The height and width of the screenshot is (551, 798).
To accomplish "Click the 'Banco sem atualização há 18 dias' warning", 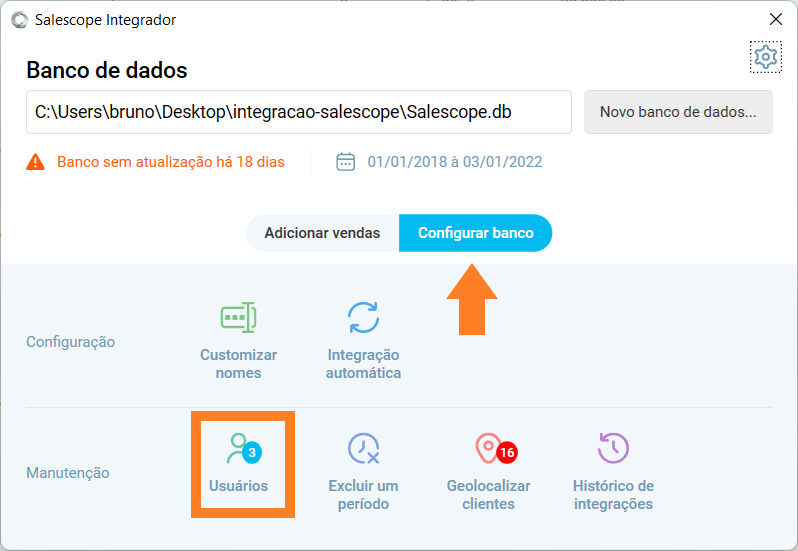I will pyautogui.click(x=170, y=162).
